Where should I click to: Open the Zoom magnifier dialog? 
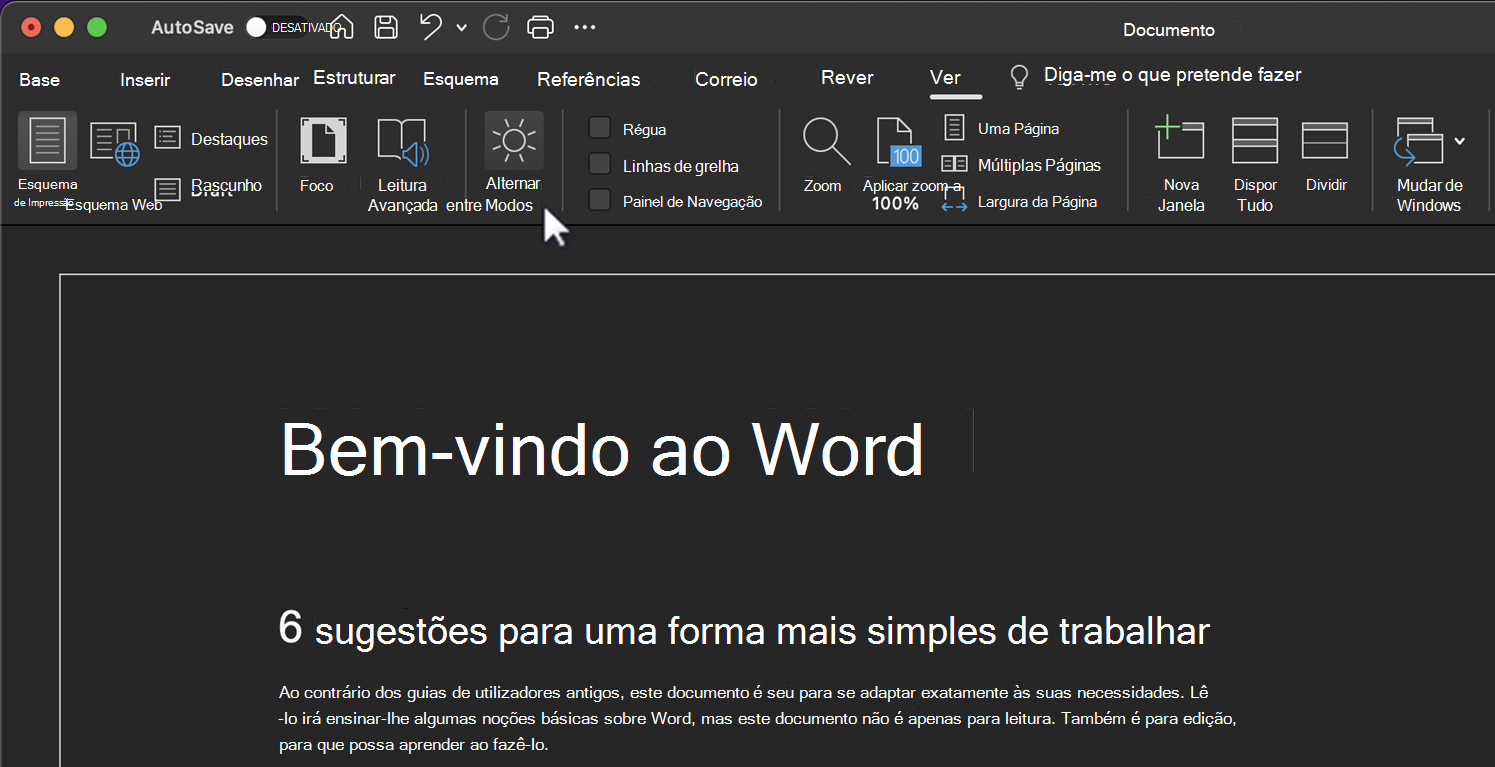coord(826,141)
